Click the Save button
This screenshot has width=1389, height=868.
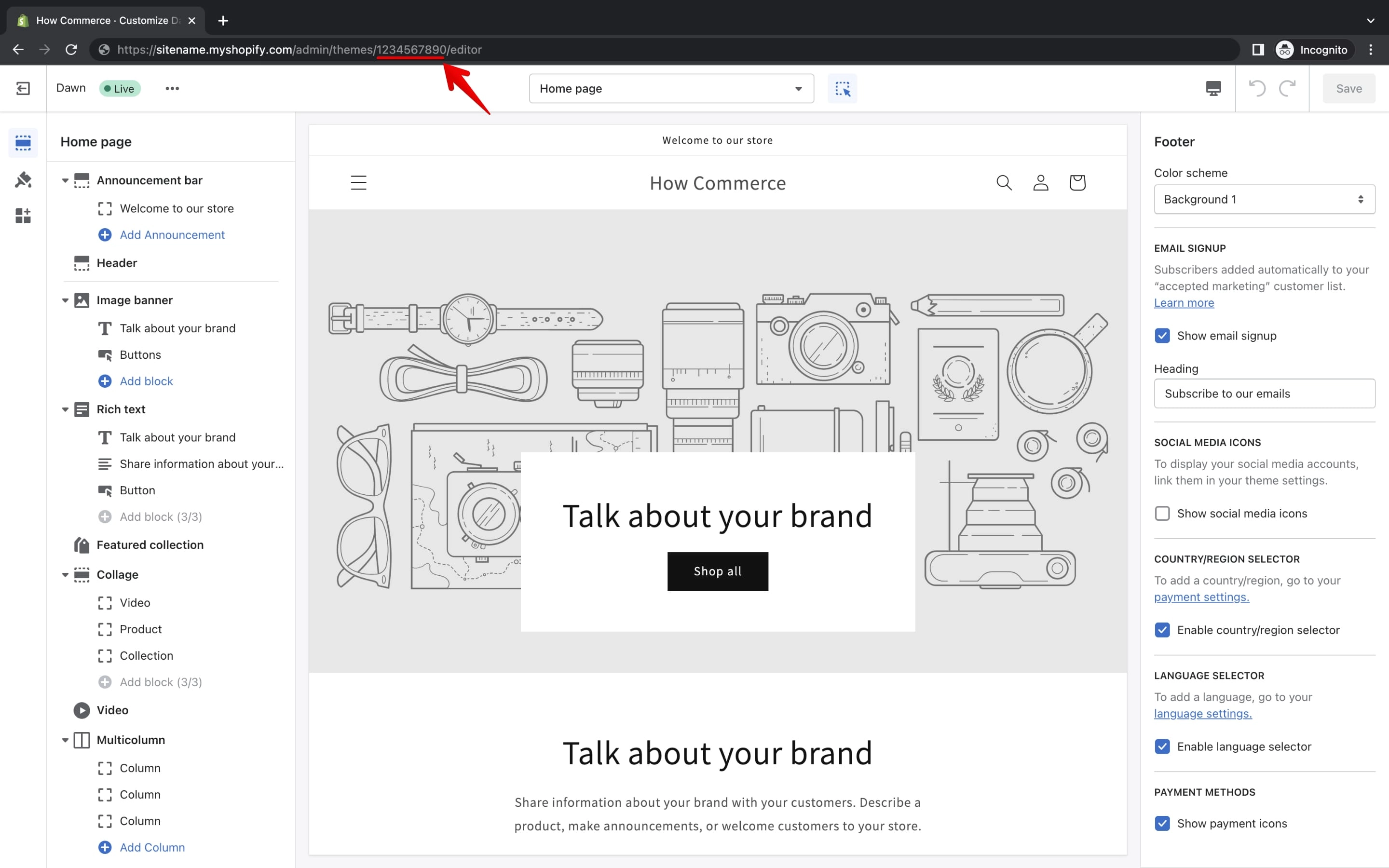(1349, 88)
